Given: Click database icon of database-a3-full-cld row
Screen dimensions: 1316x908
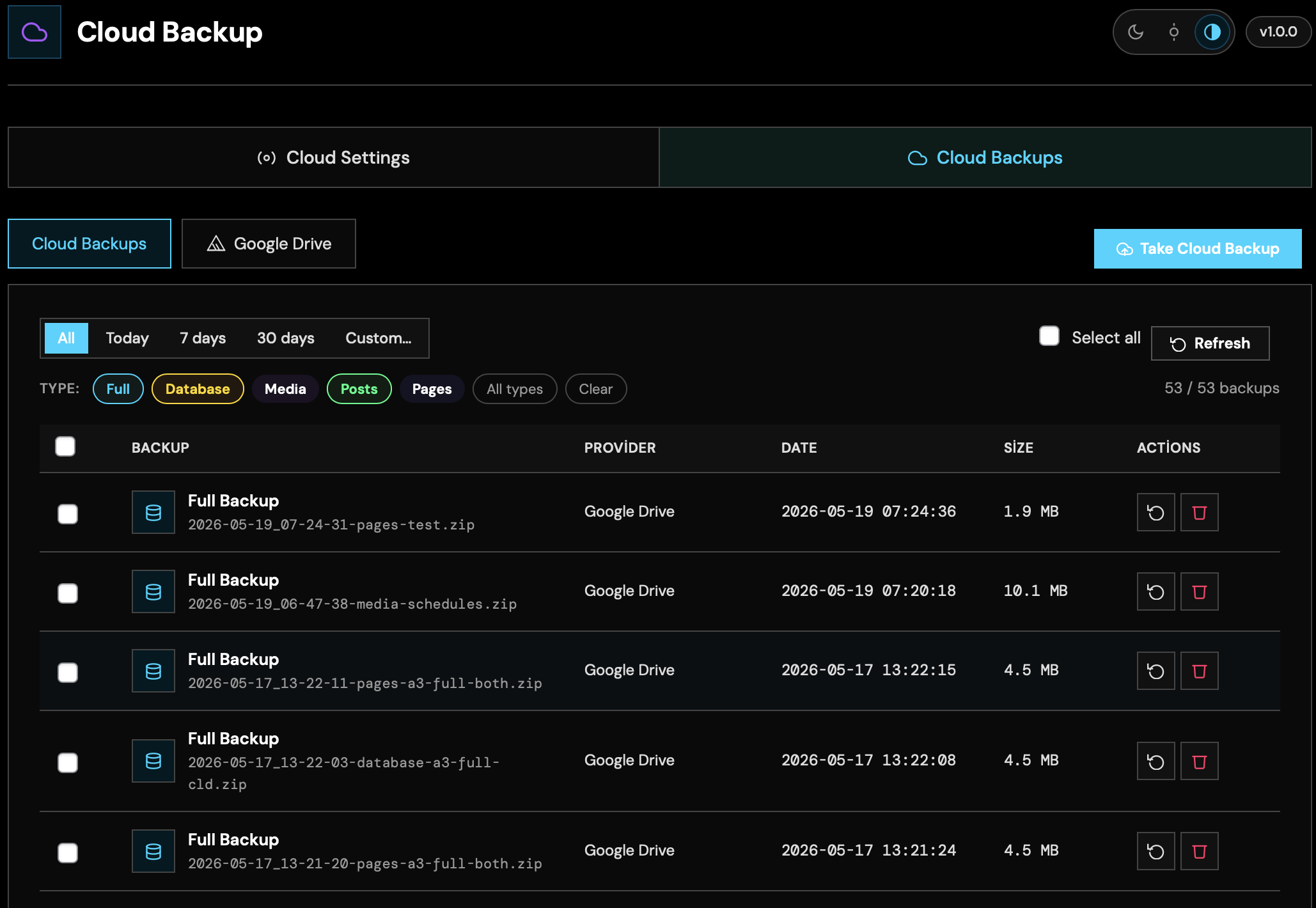Looking at the screenshot, I should pyautogui.click(x=153, y=761).
